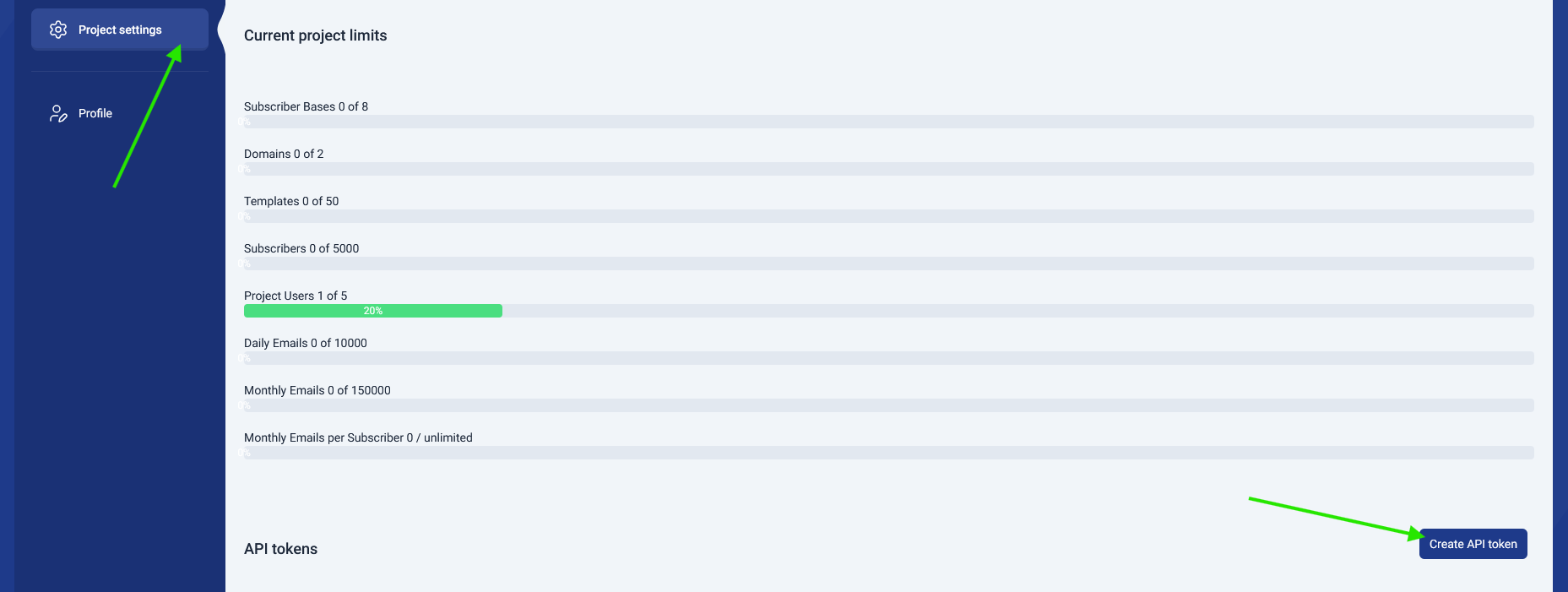
Task: Click the Profile user icon
Action: coord(58,113)
